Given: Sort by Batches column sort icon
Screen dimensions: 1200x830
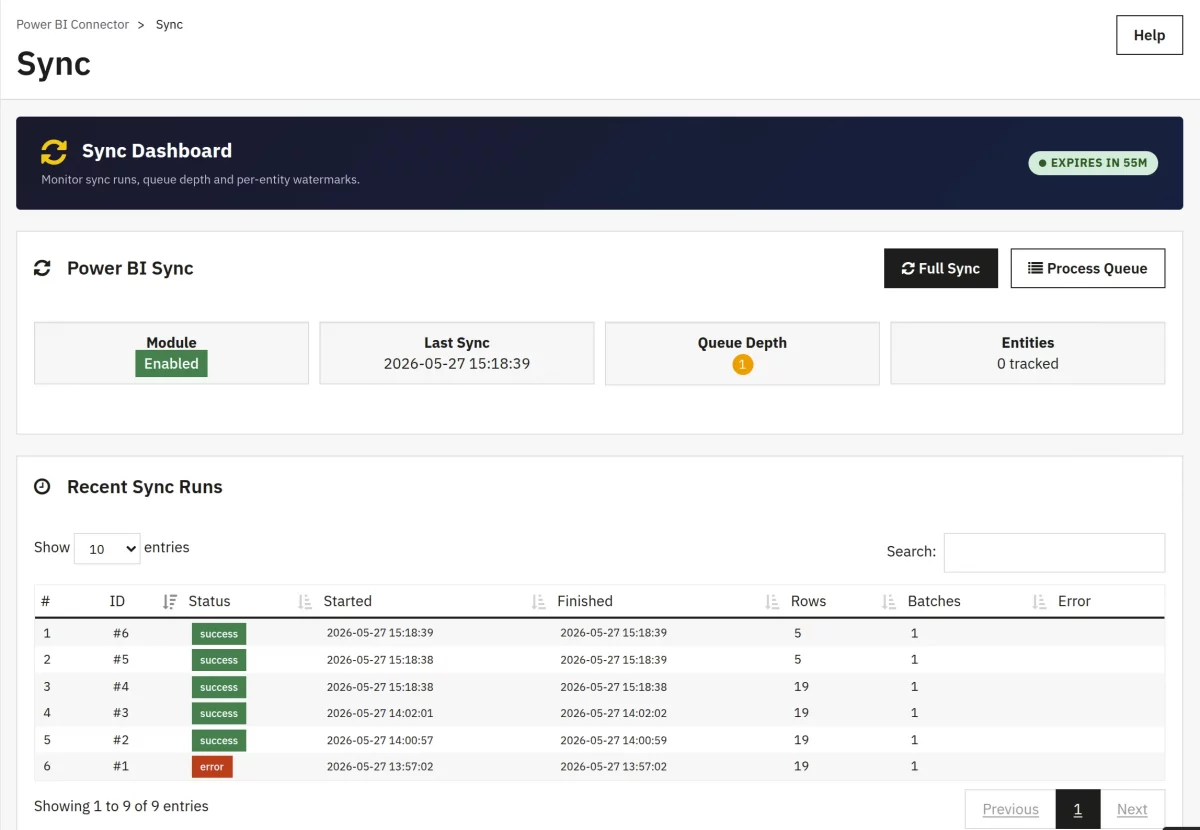Looking at the screenshot, I should point(1039,602).
